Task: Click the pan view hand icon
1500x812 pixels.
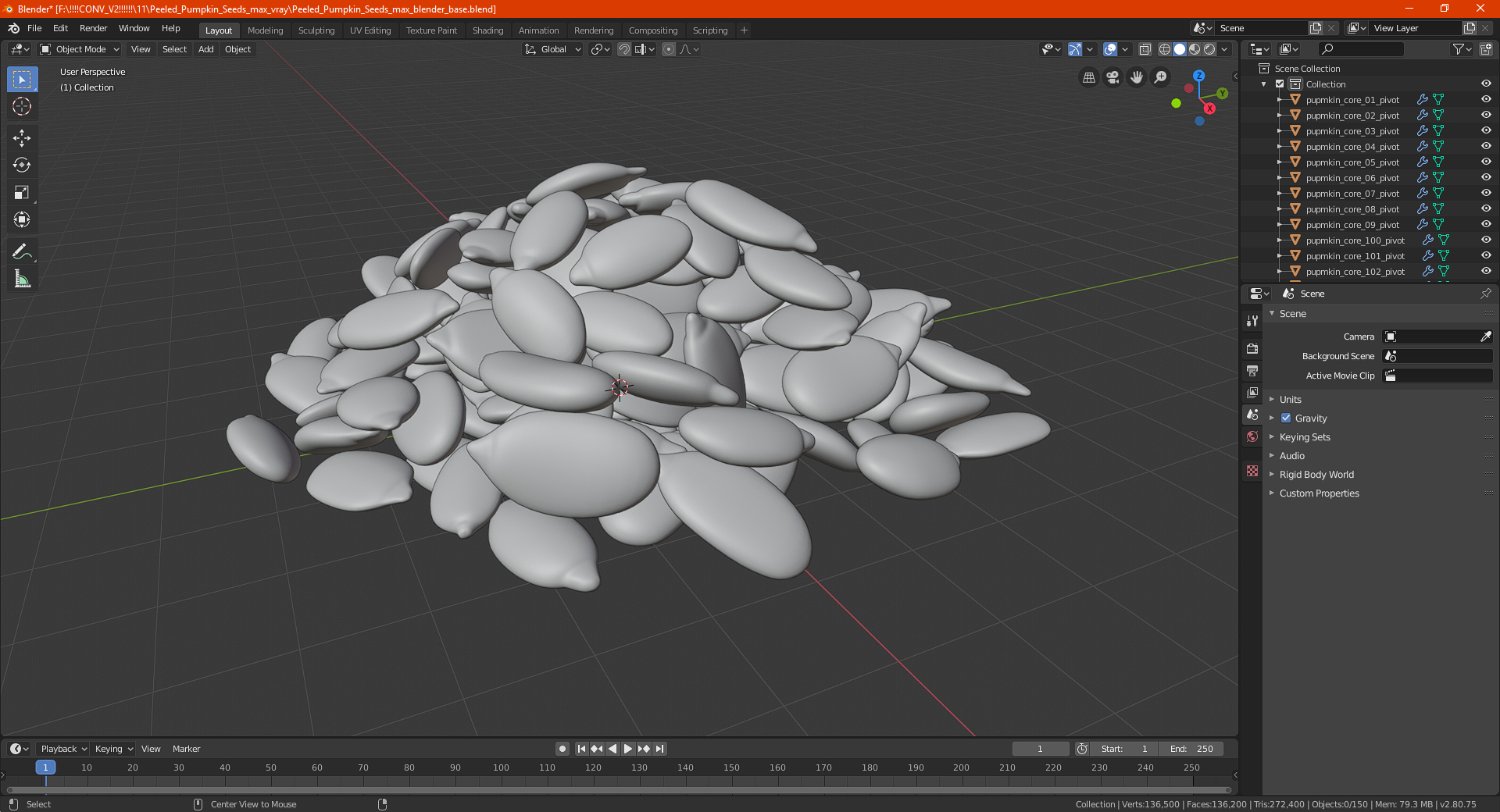Action: pyautogui.click(x=1137, y=77)
